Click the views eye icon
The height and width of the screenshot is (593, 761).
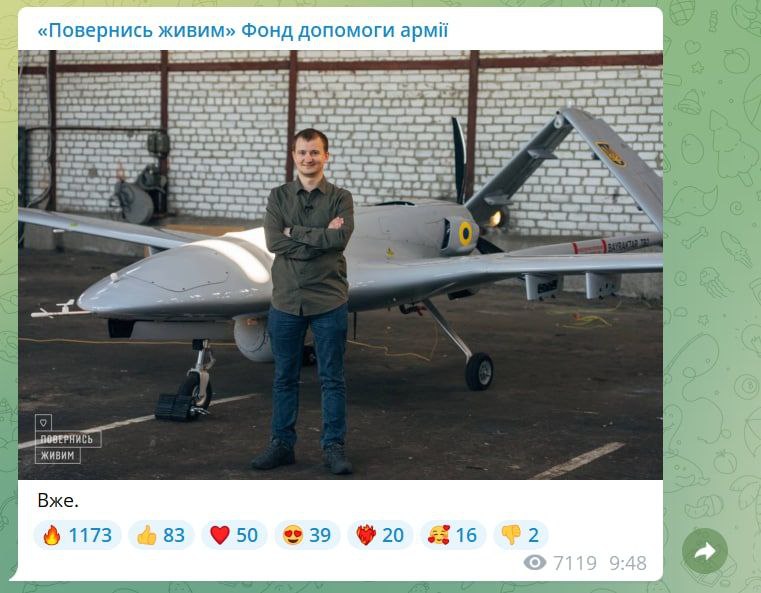click(535, 563)
